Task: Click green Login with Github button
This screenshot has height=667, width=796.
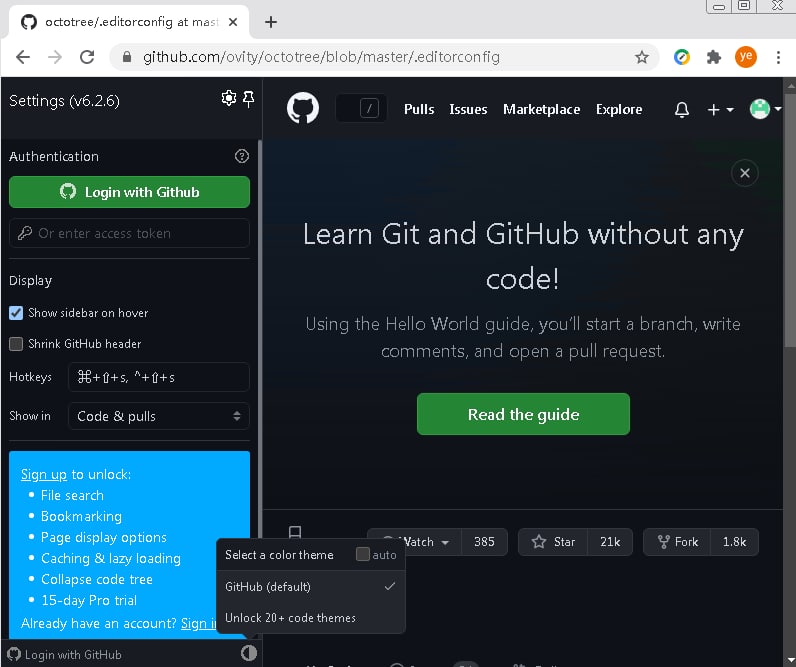Action: pos(129,192)
